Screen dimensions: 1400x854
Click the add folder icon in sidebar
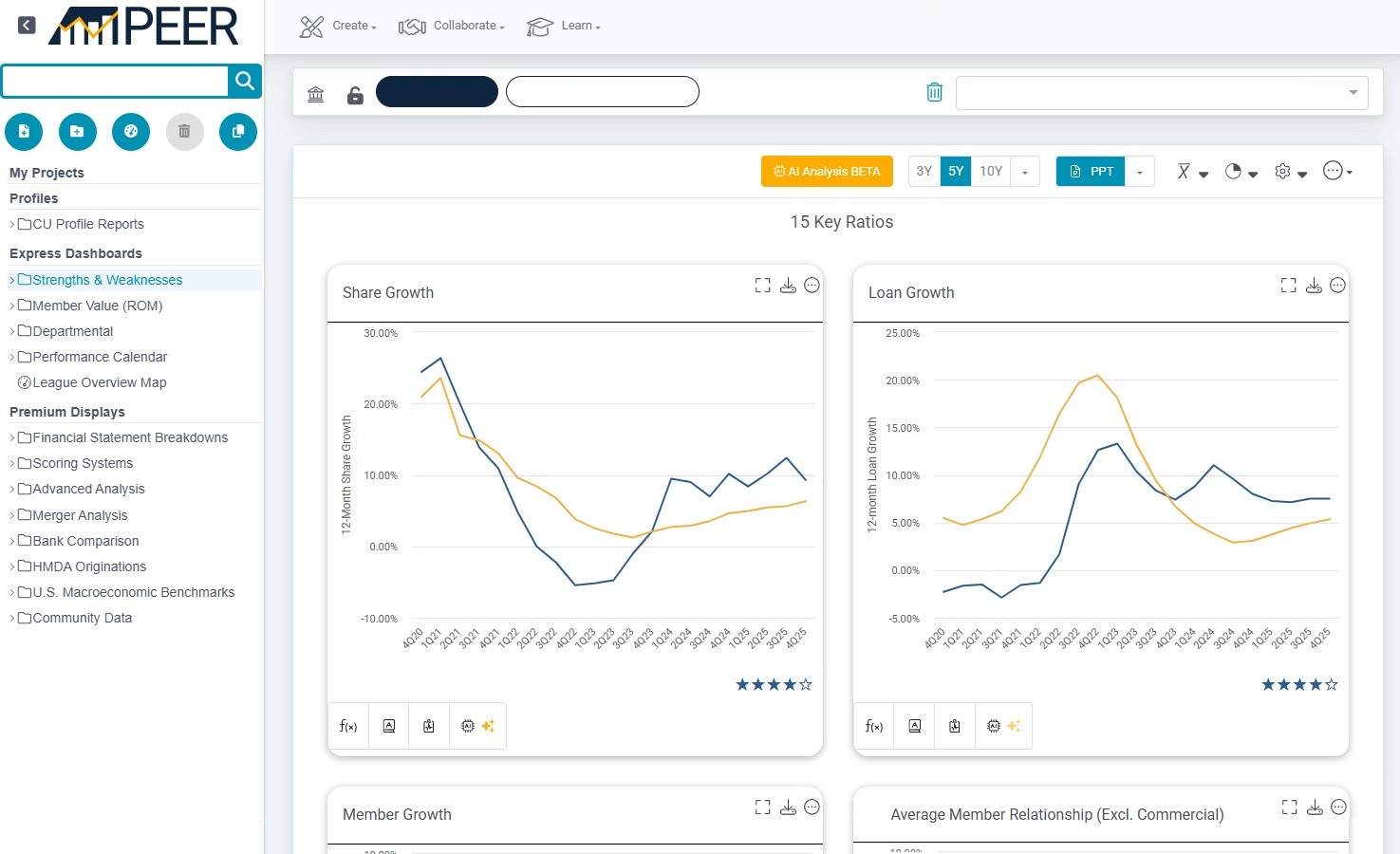coord(78,132)
